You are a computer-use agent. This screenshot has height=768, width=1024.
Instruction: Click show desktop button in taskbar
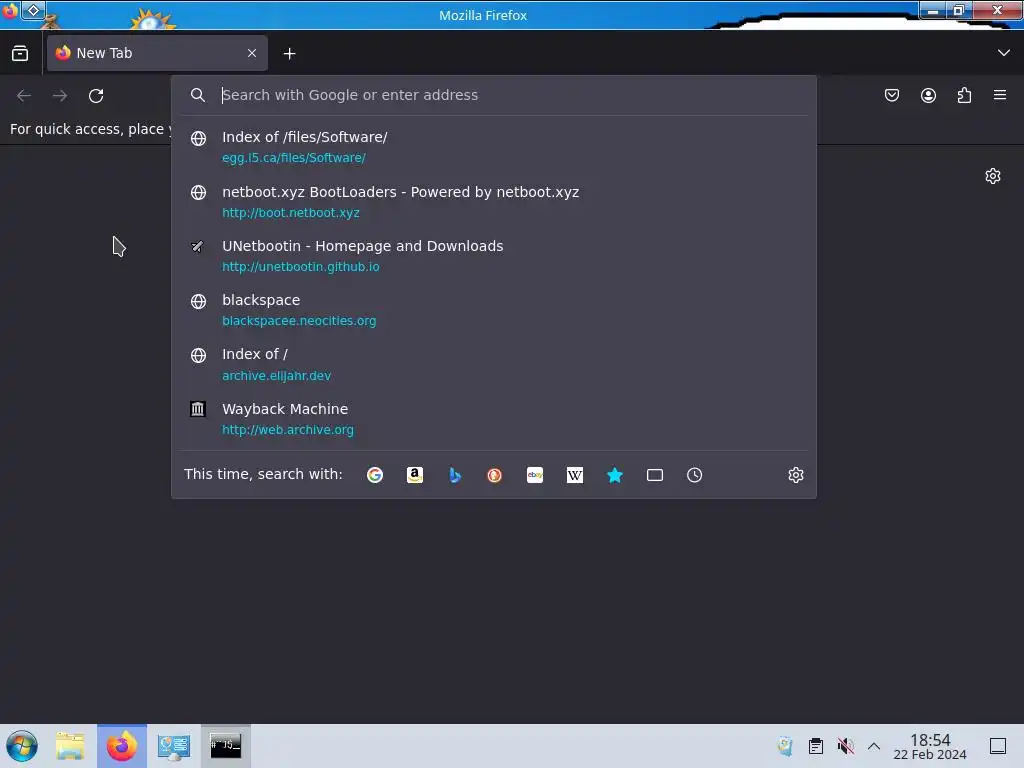[x=998, y=746]
